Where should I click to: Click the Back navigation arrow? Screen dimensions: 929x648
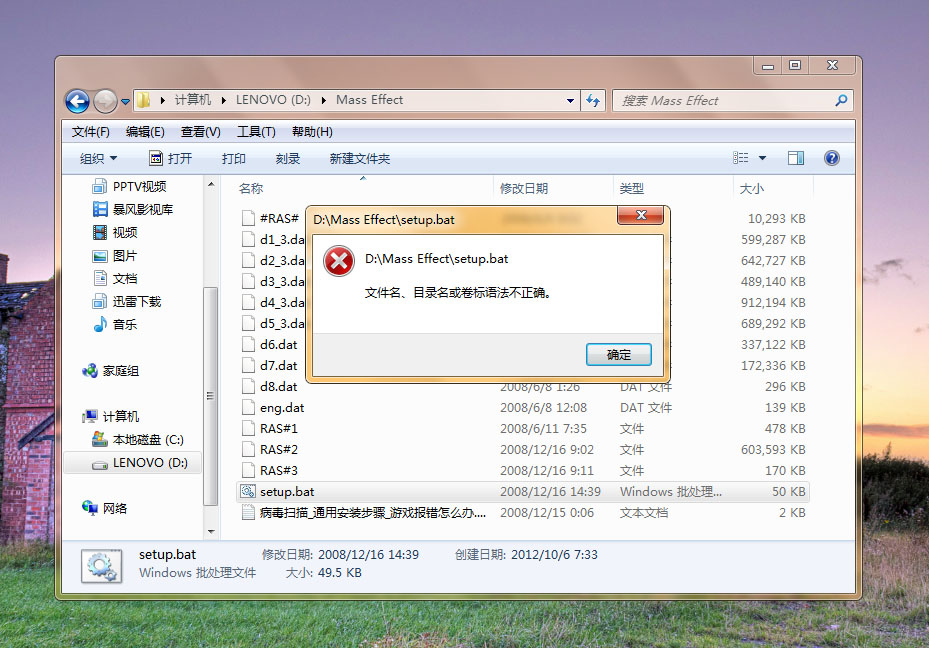tap(77, 101)
